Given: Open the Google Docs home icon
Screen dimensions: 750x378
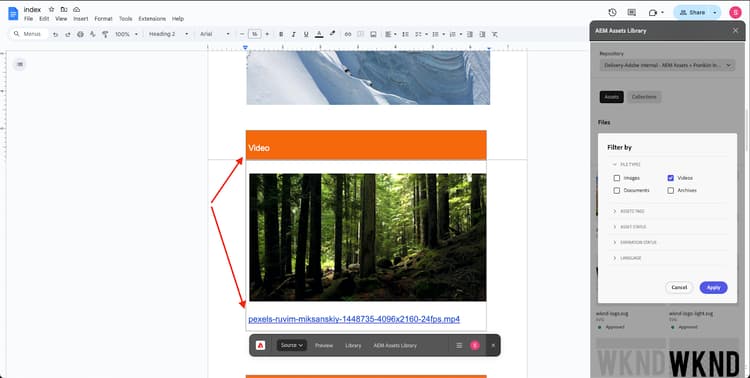Looking at the screenshot, I should pyautogui.click(x=13, y=13).
